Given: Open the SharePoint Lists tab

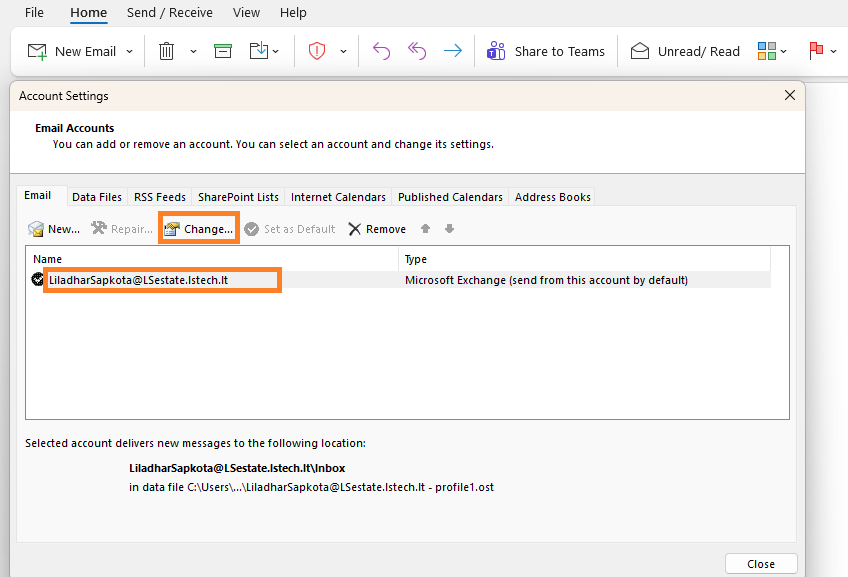Looking at the screenshot, I should coord(238,197).
